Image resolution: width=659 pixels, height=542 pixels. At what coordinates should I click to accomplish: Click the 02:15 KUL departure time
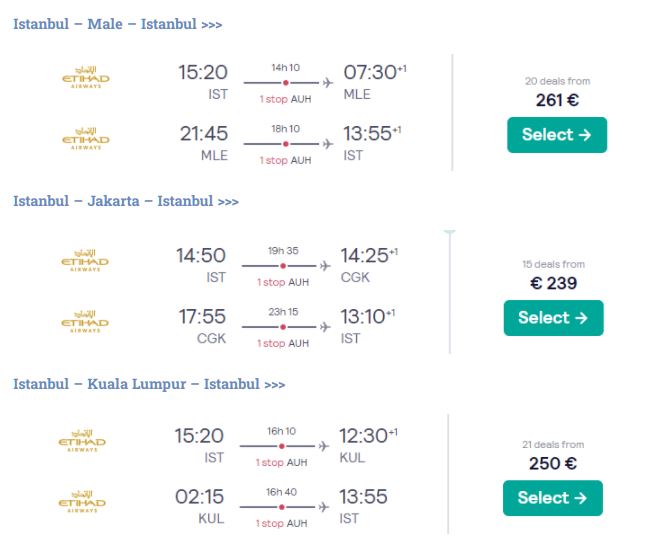[x=201, y=497]
